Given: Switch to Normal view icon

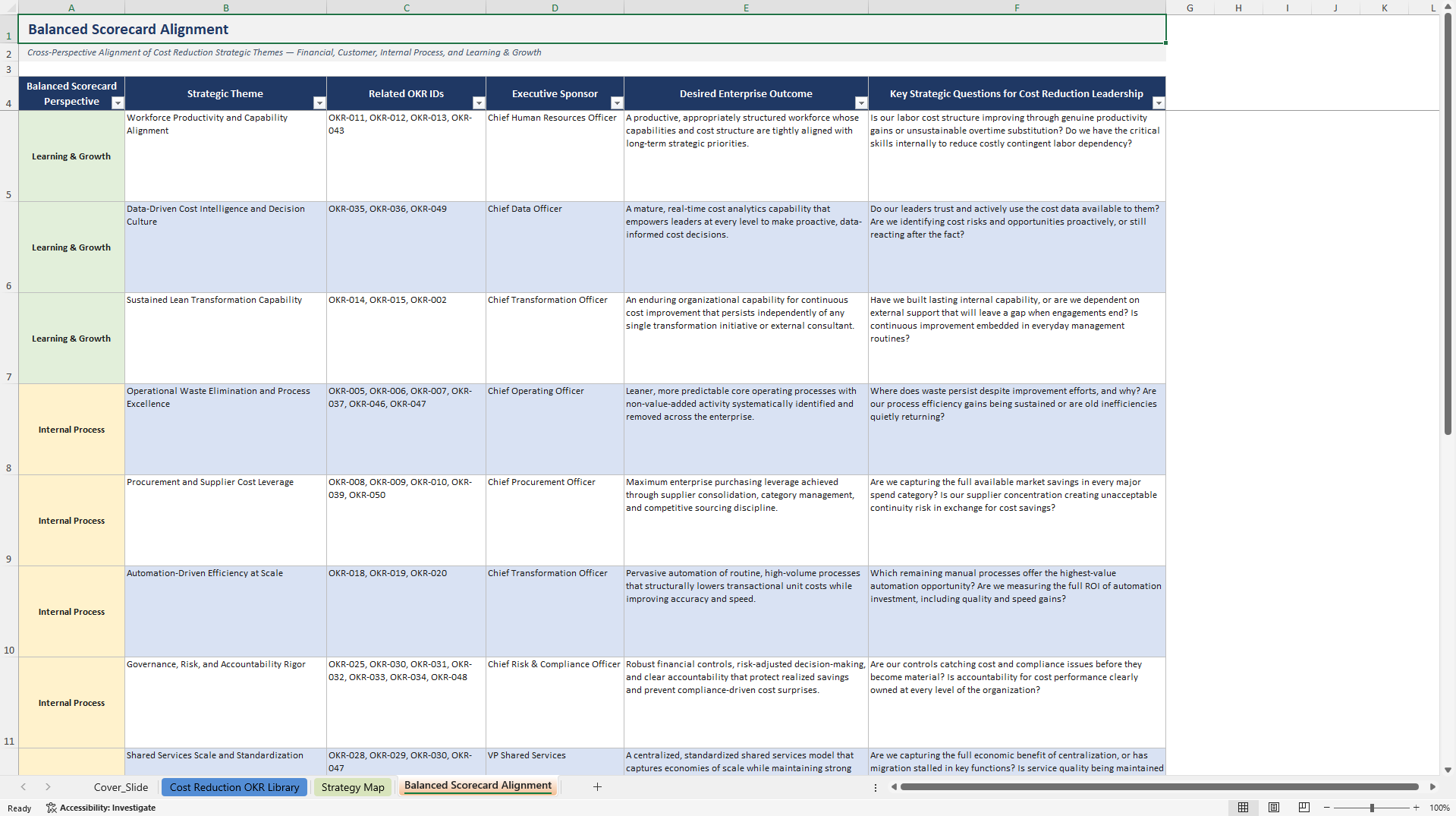Looking at the screenshot, I should [1243, 808].
